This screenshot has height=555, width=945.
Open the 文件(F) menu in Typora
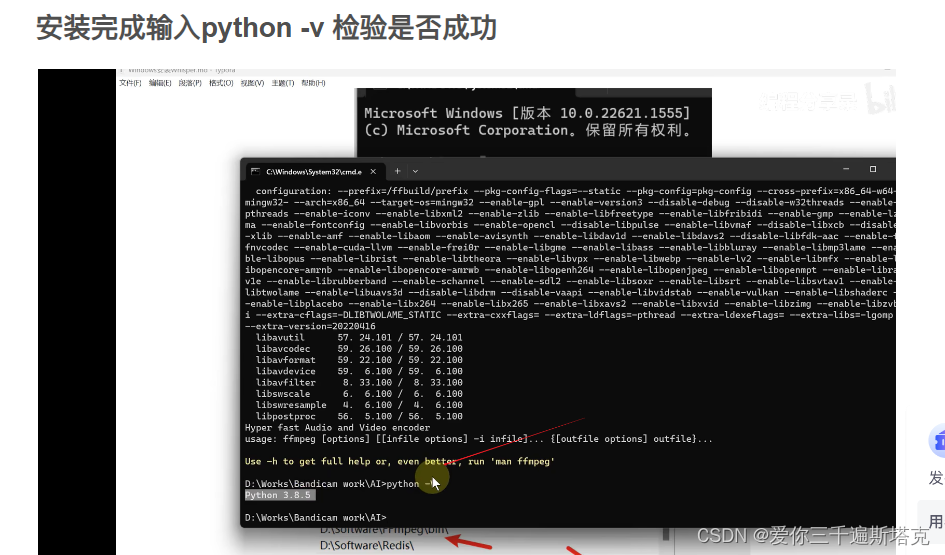click(x=130, y=83)
